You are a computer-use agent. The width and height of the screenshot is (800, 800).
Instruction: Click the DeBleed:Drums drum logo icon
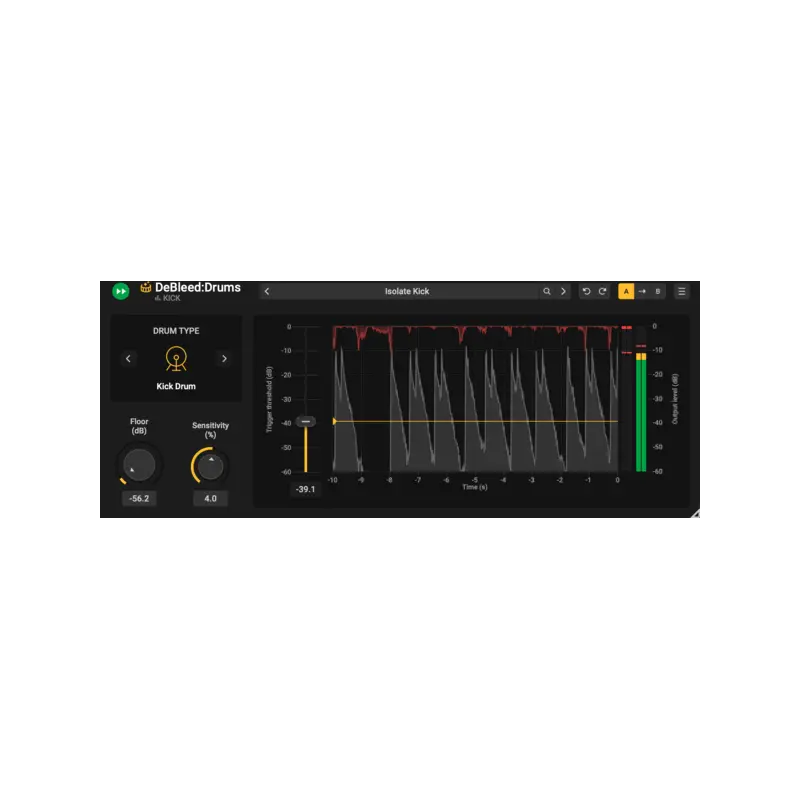pos(146,287)
